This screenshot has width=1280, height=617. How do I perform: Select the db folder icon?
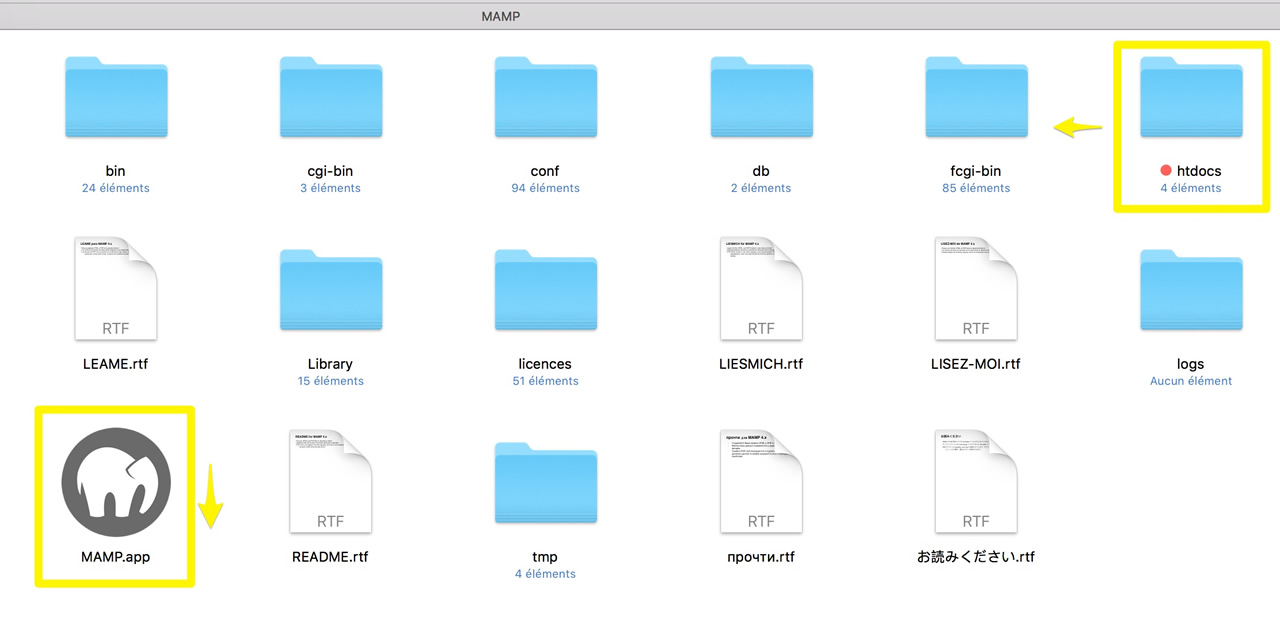761,97
